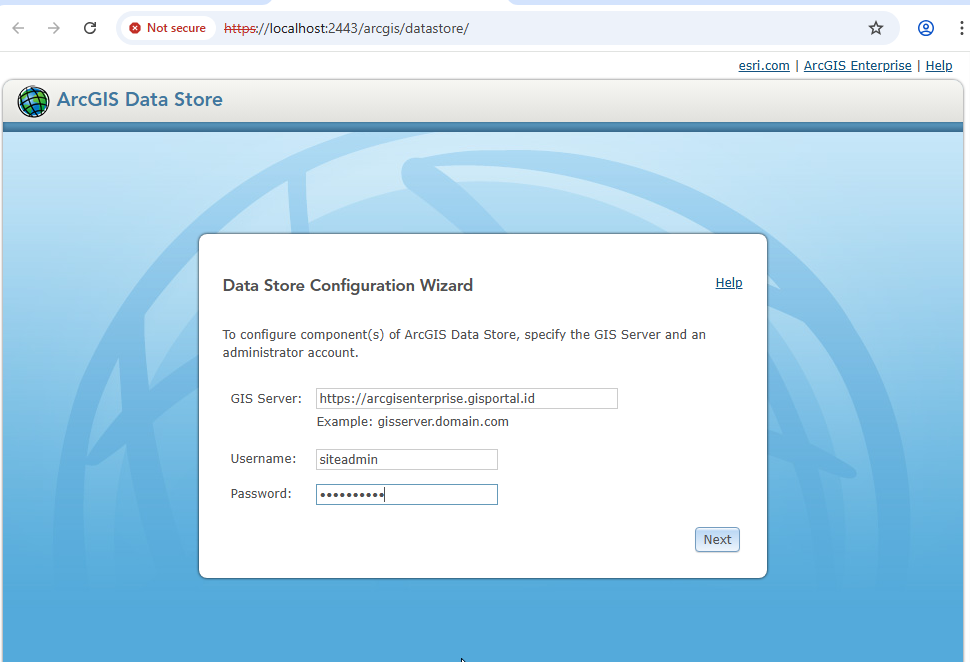Click the Example gisserver.domain.com hint text
The height and width of the screenshot is (662, 970).
pos(413,422)
